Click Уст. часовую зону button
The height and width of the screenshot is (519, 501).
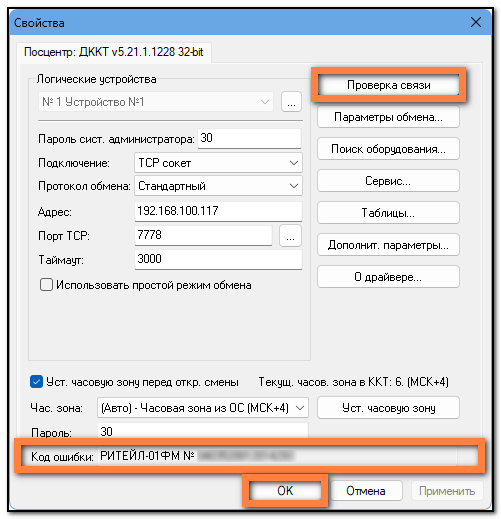388,408
